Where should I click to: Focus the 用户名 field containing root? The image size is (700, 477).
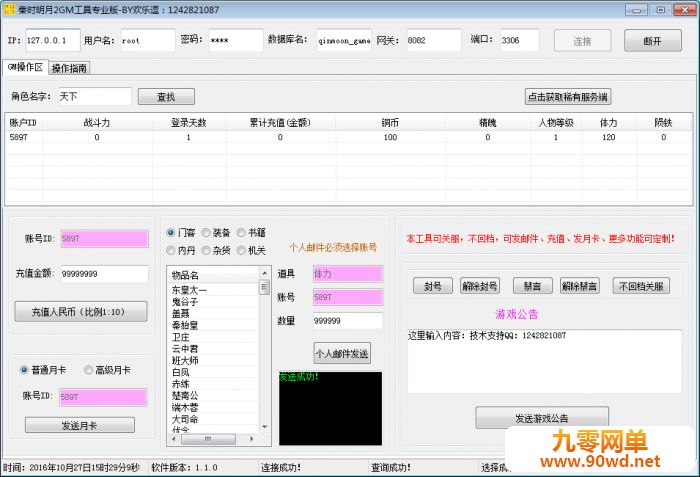pos(148,40)
